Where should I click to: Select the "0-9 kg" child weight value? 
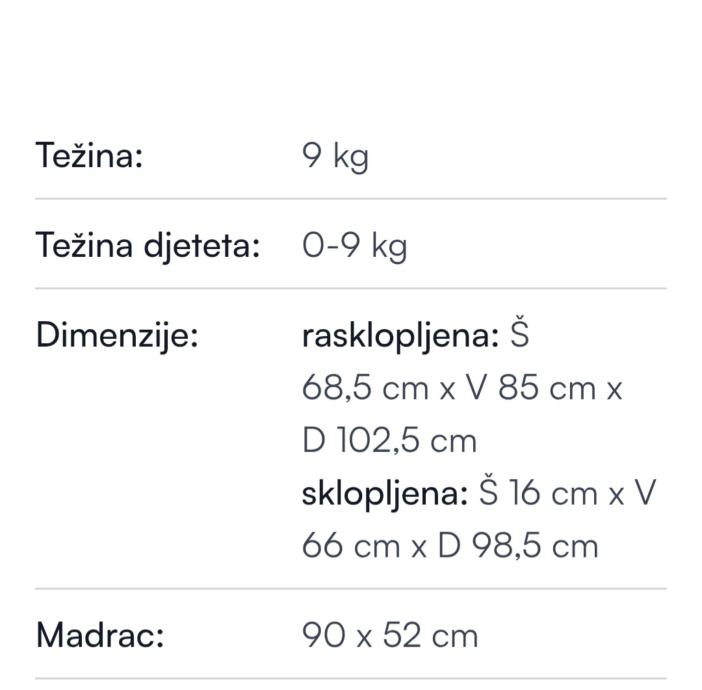354,245
